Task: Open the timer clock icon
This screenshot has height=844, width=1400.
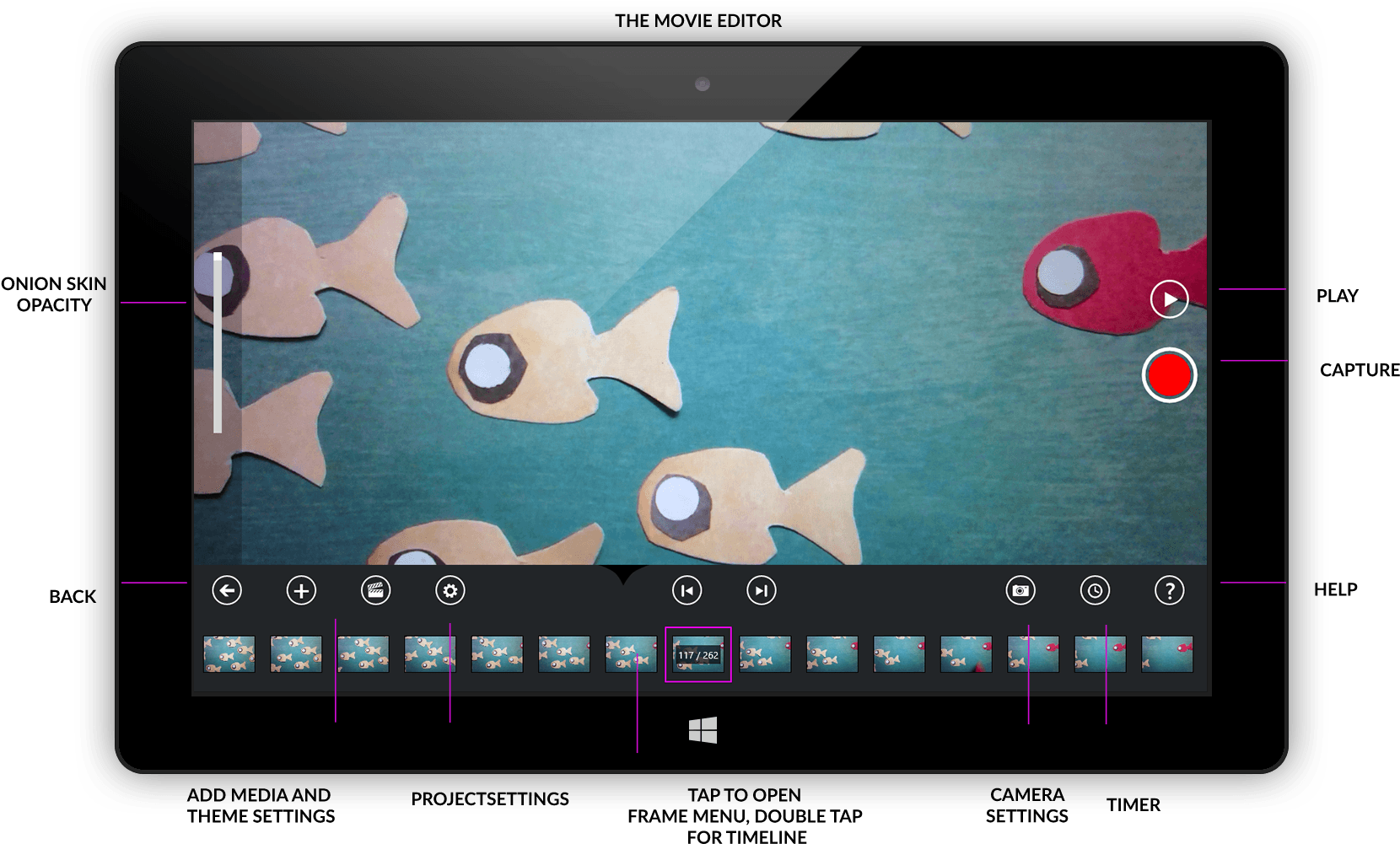Action: click(x=1095, y=590)
